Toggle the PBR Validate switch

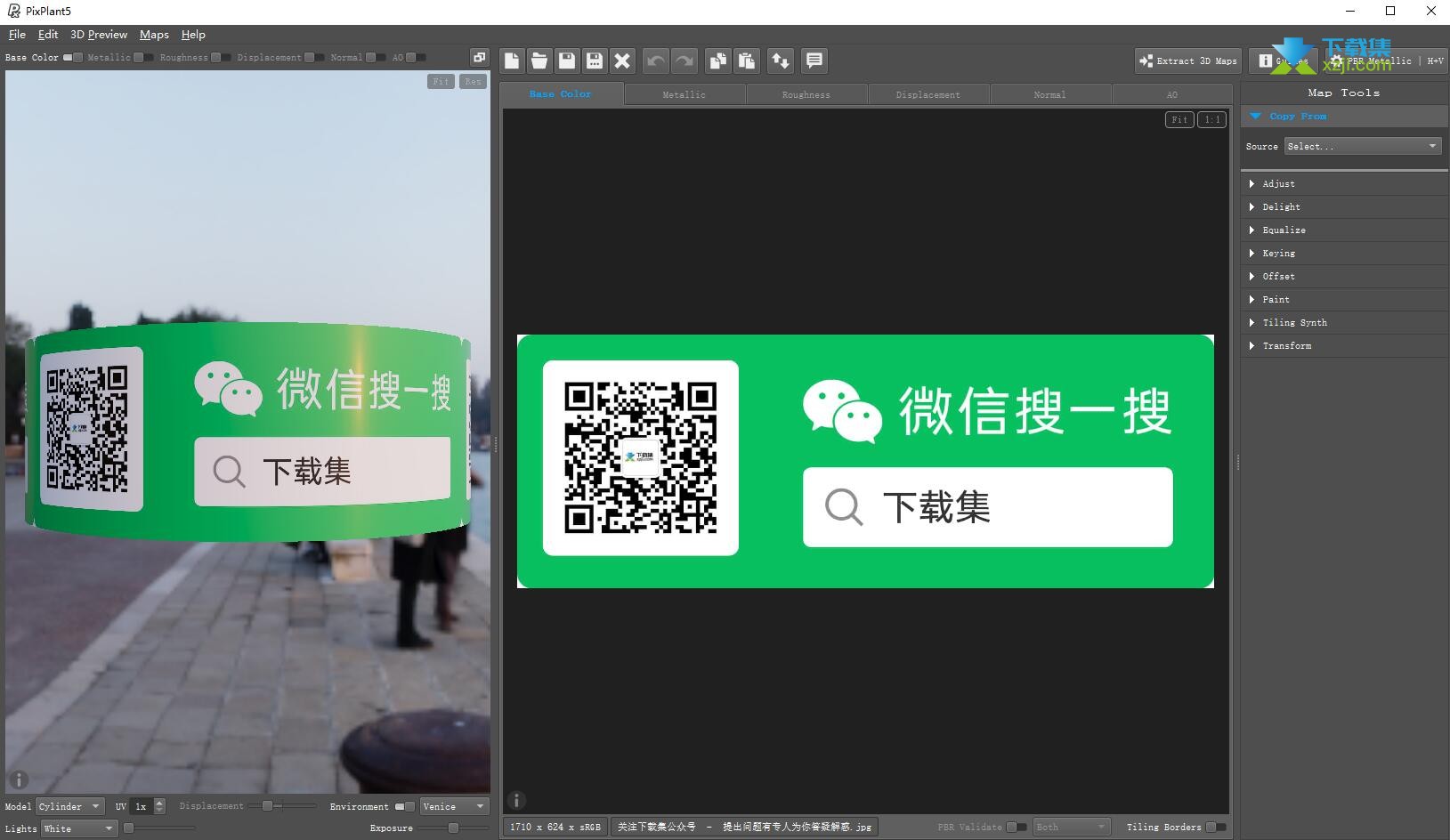1016,827
